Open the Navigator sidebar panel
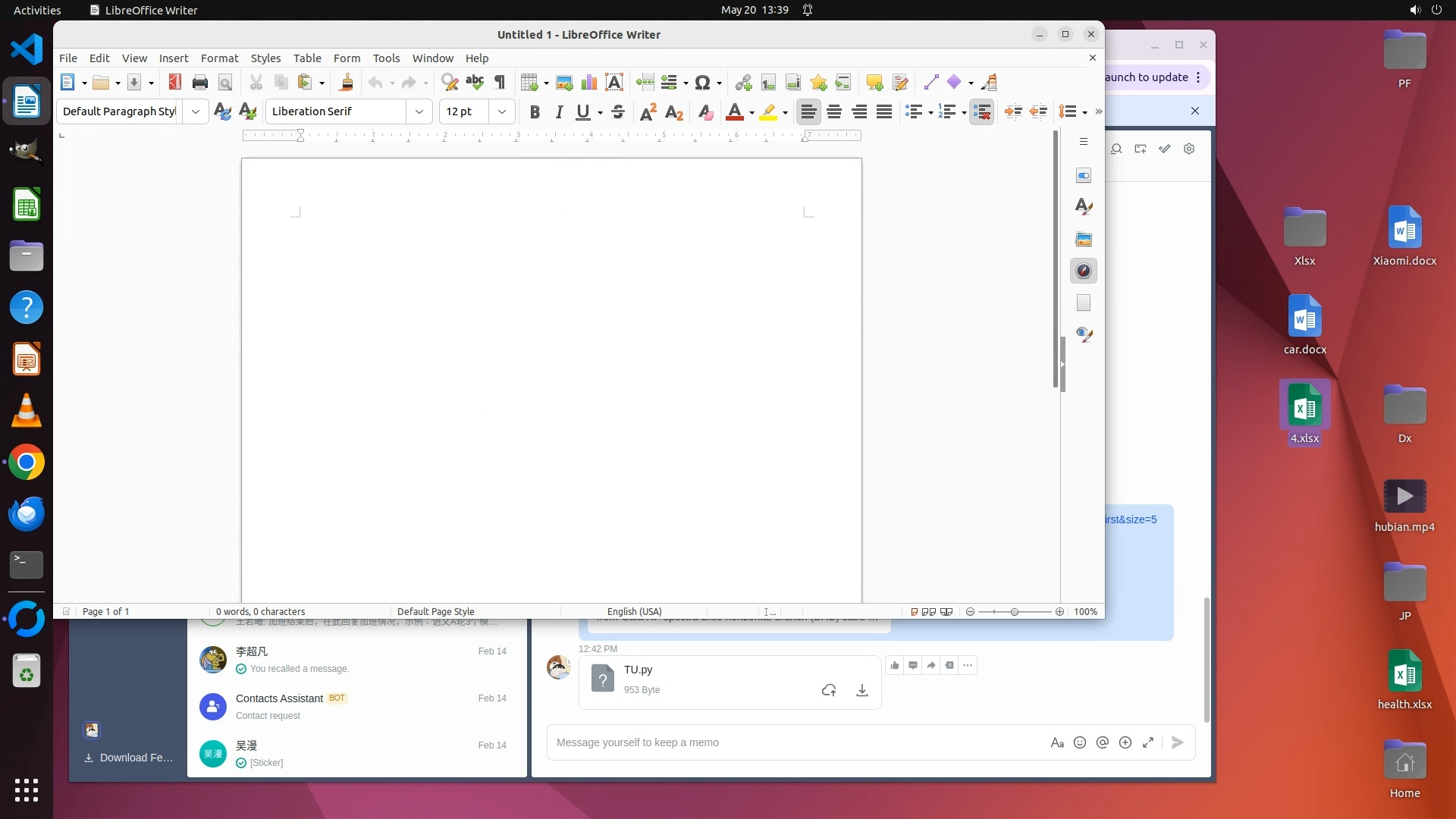1456x819 pixels. tap(1084, 271)
